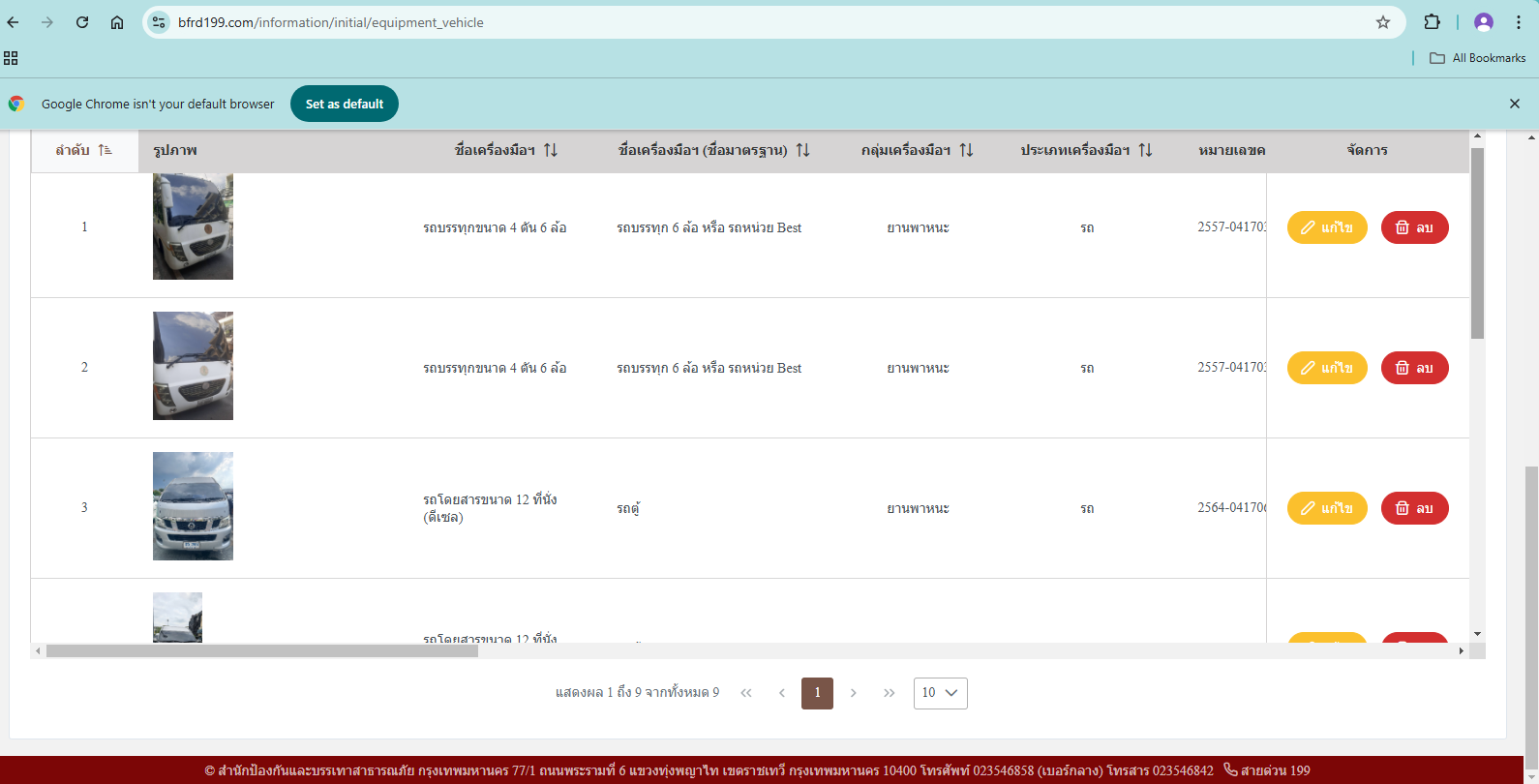Sort by the กลุ่มเครื่องมือฯ column arrows
The width and height of the screenshot is (1539, 784).
click(966, 150)
